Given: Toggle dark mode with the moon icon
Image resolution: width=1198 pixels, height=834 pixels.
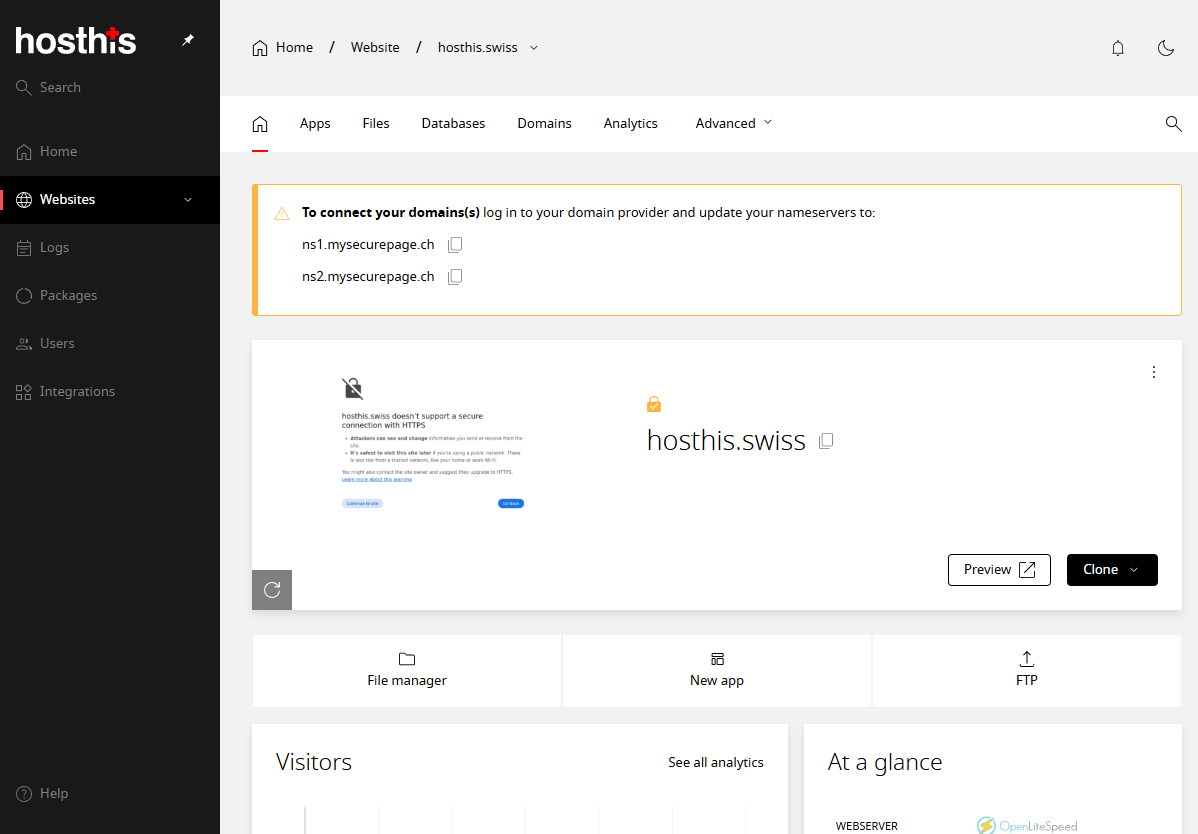Looking at the screenshot, I should (1166, 47).
